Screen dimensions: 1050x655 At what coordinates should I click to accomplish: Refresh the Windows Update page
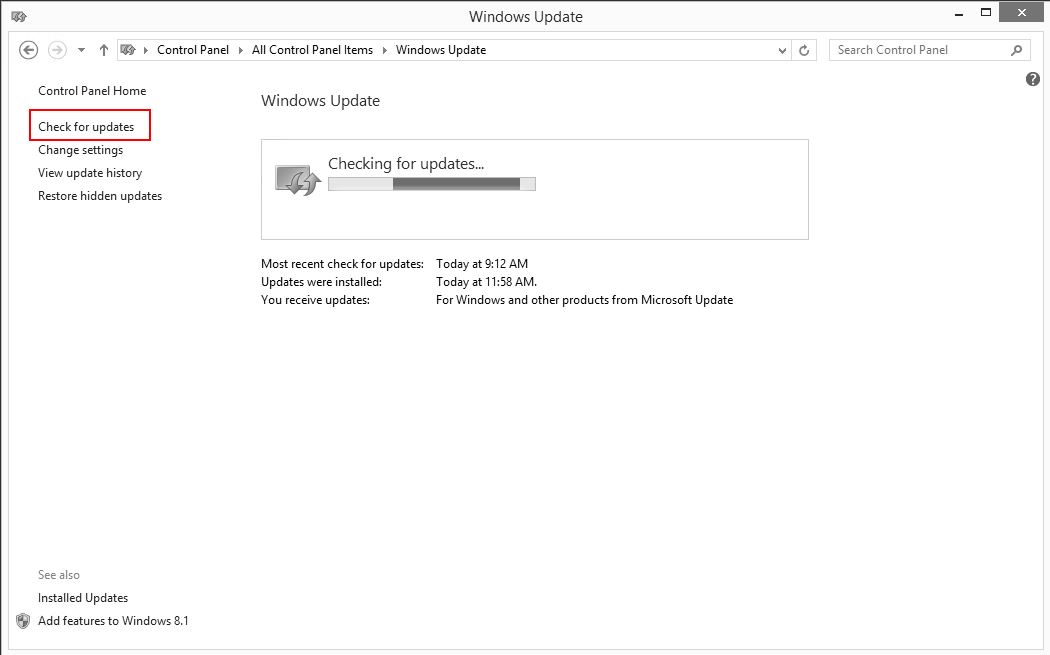pos(804,50)
